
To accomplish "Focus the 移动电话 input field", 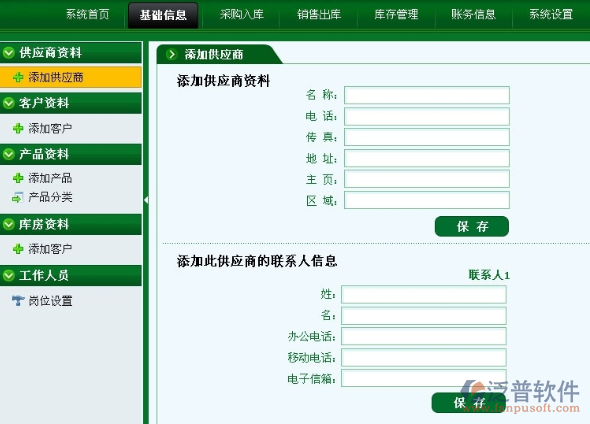I will (424, 357).
